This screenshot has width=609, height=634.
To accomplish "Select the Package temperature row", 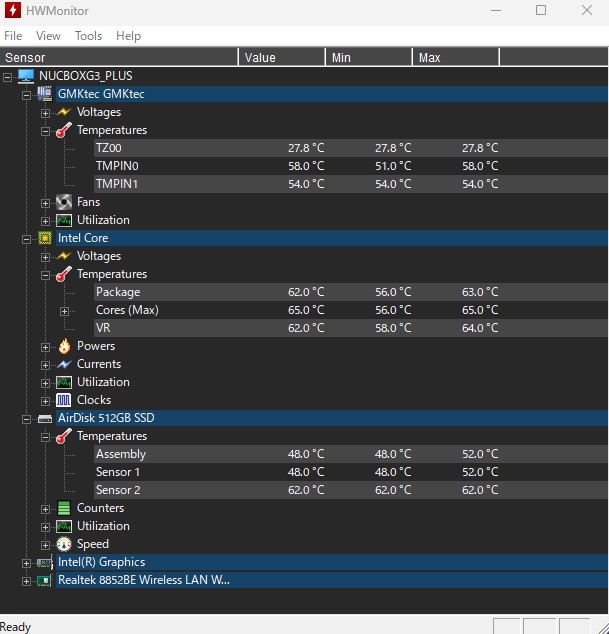I will tap(351, 292).
